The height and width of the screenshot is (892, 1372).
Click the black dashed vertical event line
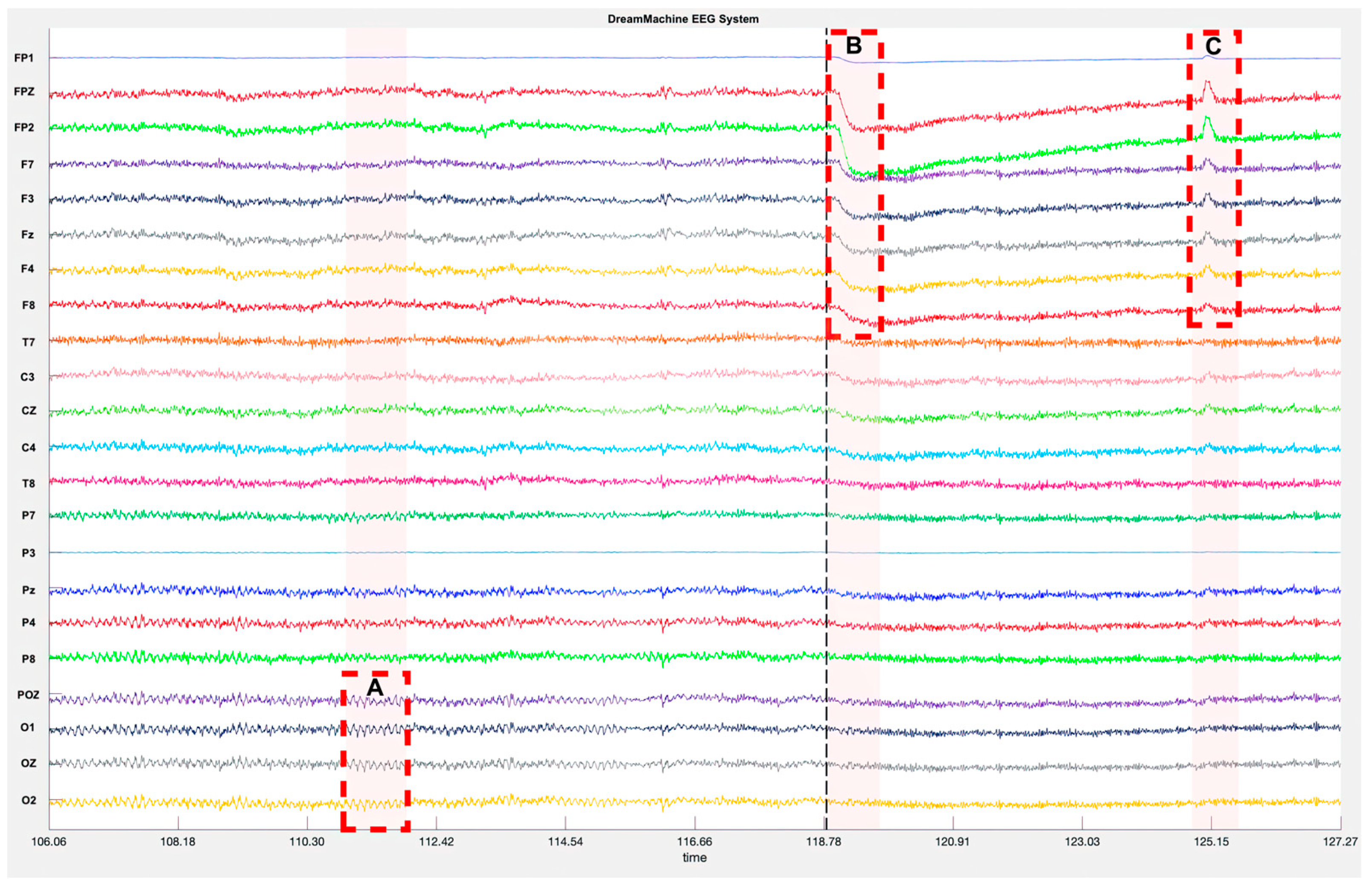pos(826,461)
